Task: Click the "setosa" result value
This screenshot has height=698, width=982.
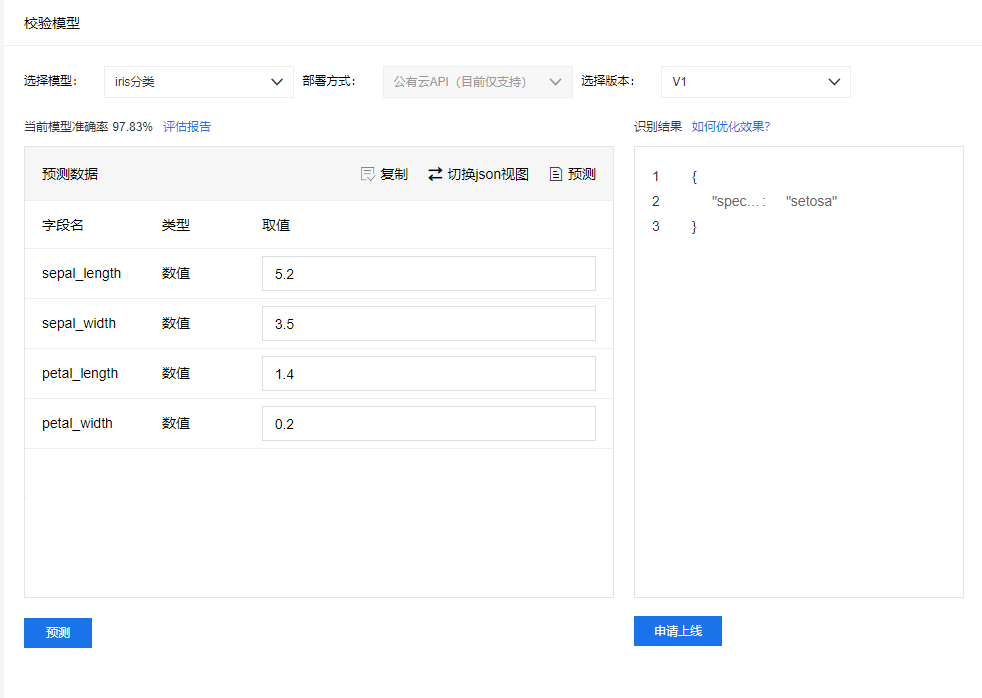Action: pyautogui.click(x=811, y=201)
